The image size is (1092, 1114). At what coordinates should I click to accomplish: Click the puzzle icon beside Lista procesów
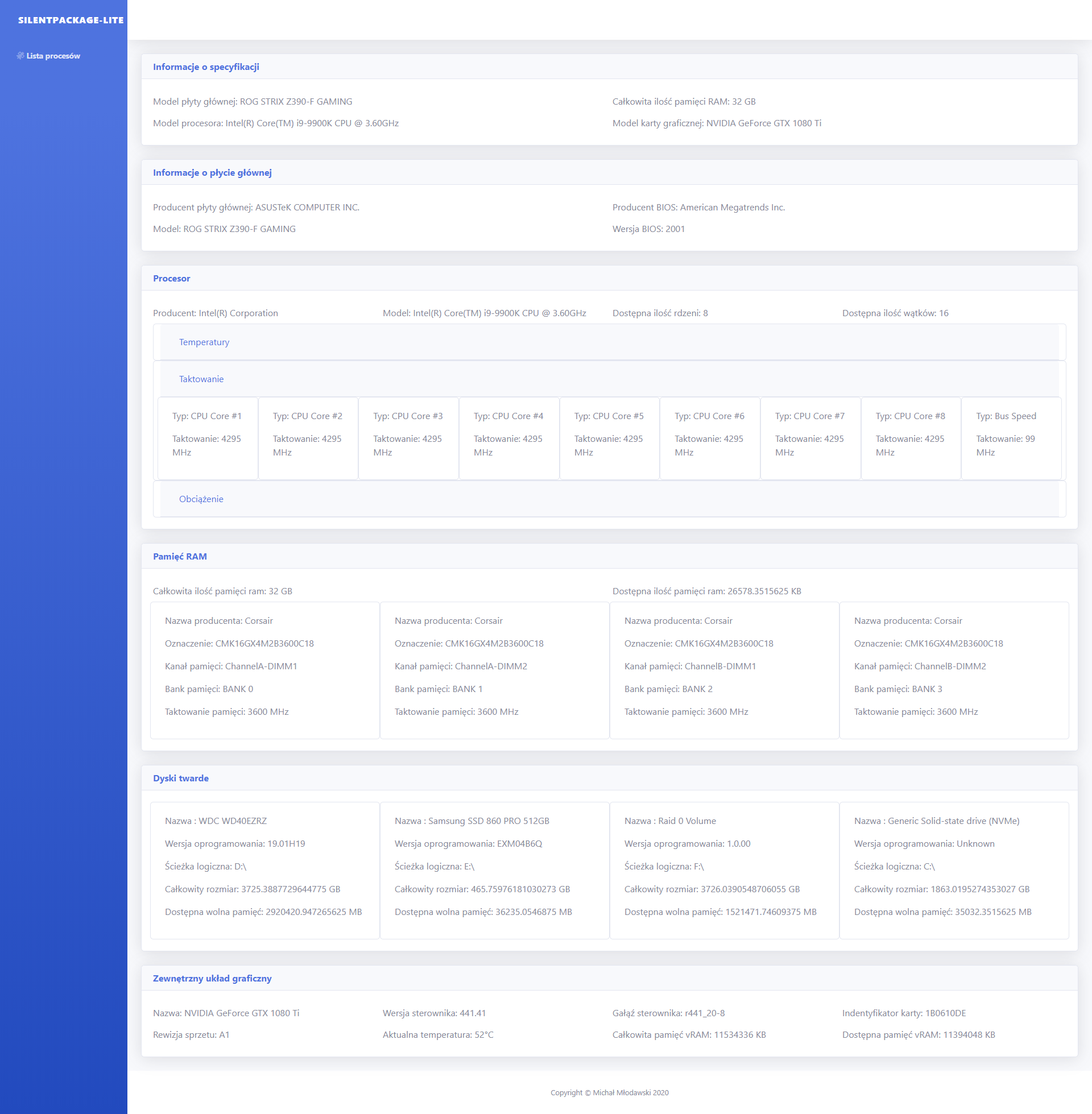point(20,56)
